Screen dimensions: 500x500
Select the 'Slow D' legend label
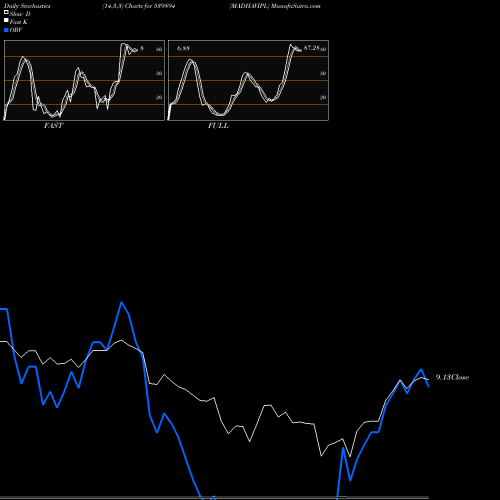[x=20, y=14]
